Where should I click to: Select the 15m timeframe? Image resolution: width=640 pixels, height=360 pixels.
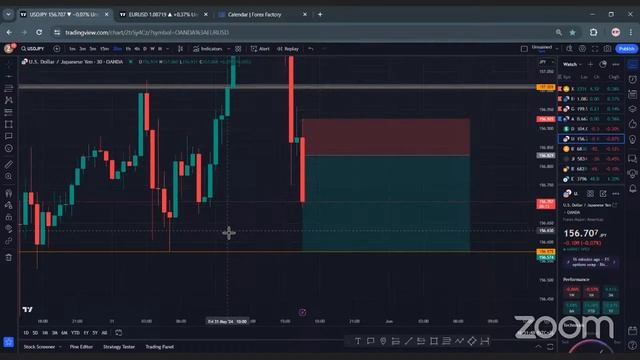point(104,49)
